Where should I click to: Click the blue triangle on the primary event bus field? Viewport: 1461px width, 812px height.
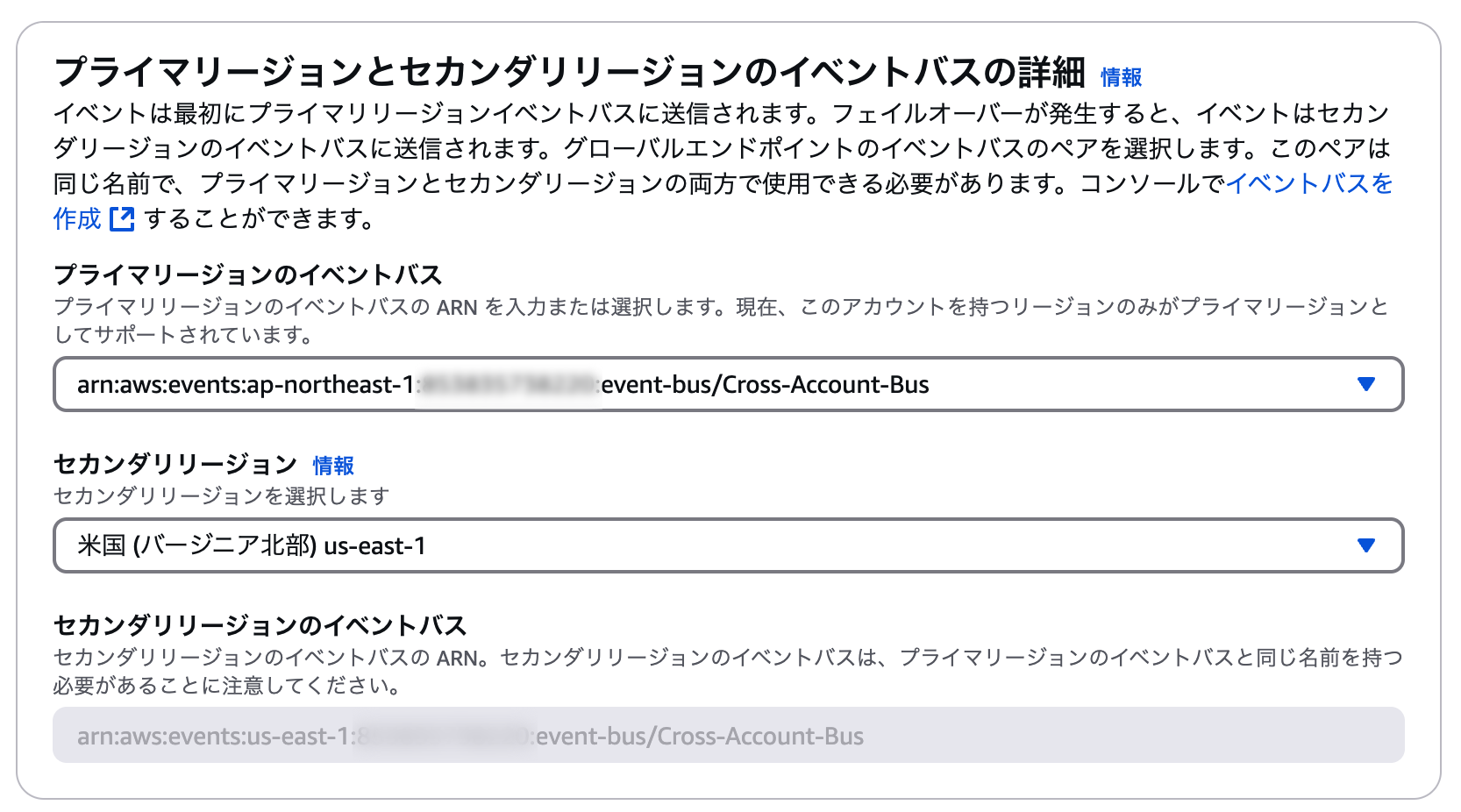coord(1365,384)
